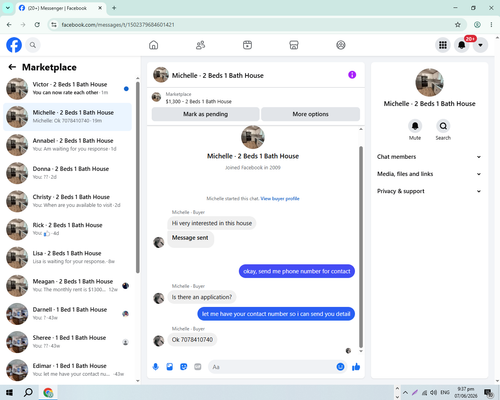500x400 pixels.
Task: Open the Facebook menu grid icon
Action: (443, 45)
